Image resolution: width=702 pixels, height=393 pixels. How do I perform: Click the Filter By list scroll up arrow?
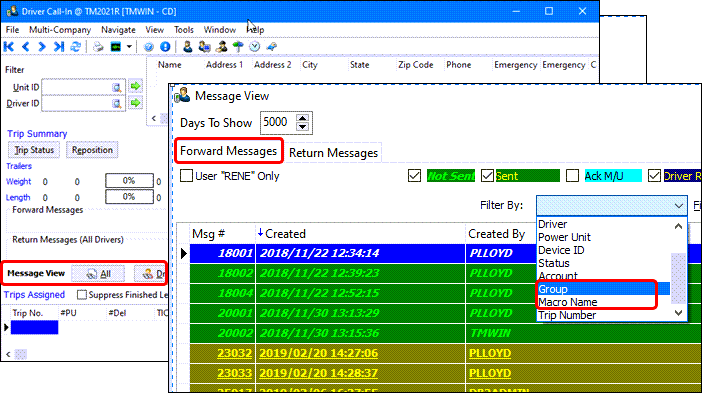(678, 226)
